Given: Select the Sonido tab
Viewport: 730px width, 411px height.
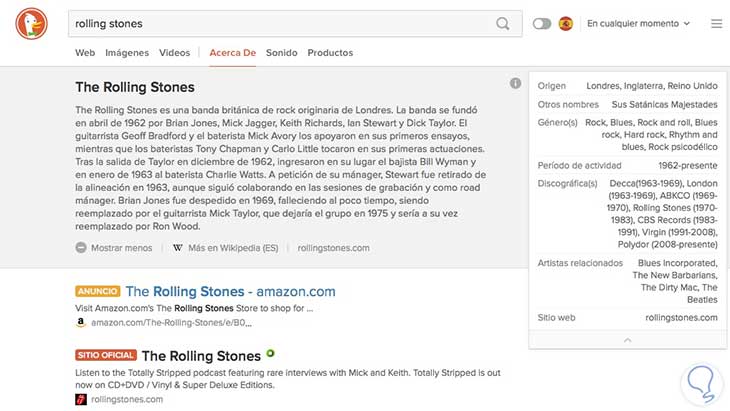Looking at the screenshot, I should 282,53.
